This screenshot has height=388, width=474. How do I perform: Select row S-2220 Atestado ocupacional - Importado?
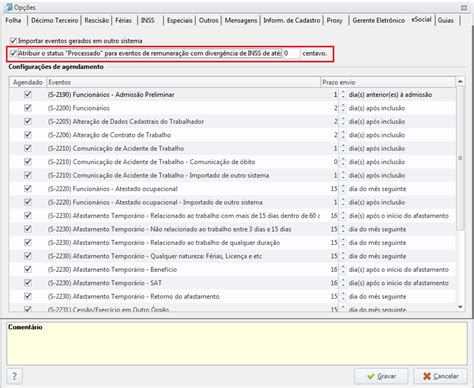(232, 202)
